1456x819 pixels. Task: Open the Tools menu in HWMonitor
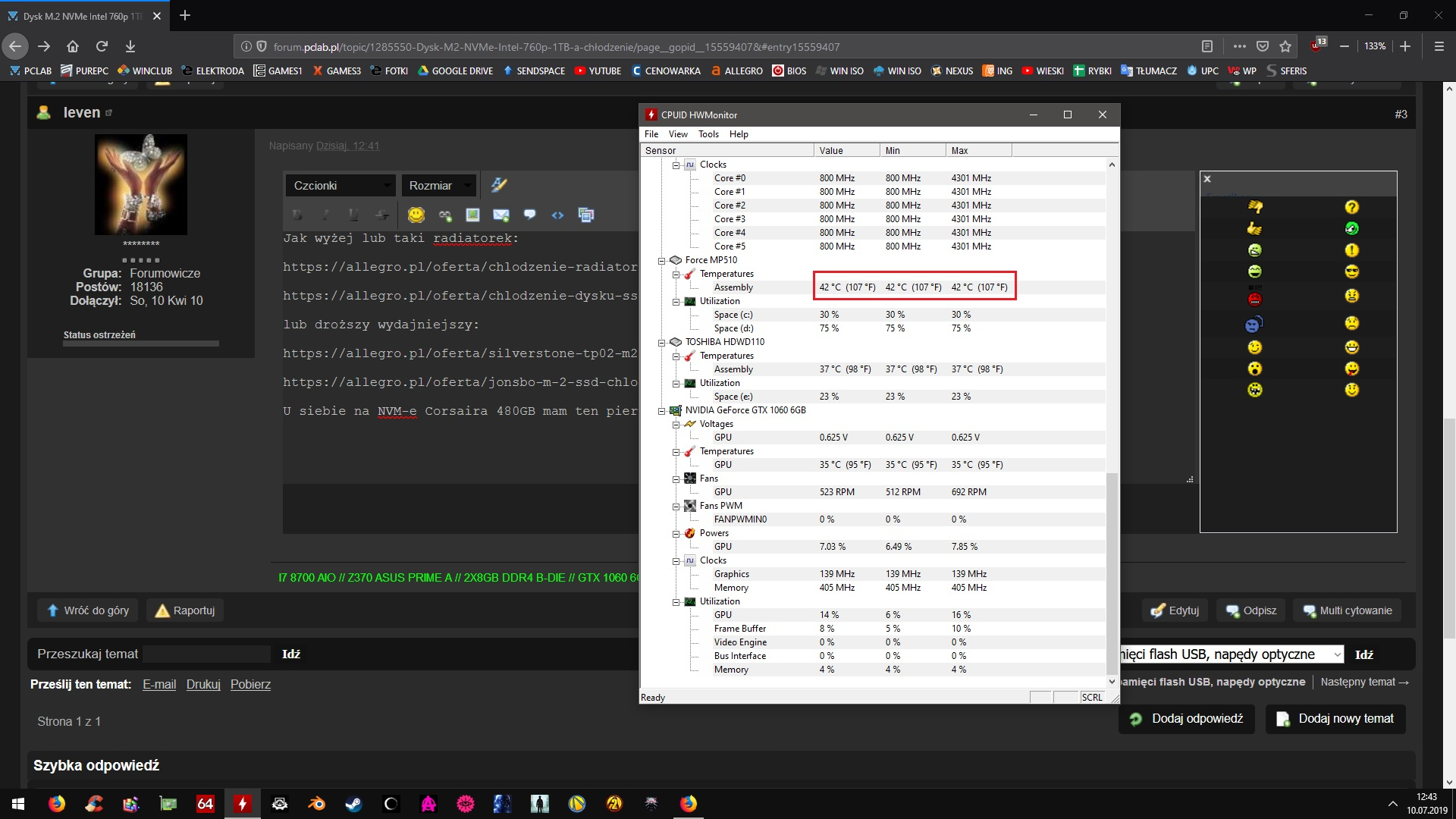[x=708, y=134]
